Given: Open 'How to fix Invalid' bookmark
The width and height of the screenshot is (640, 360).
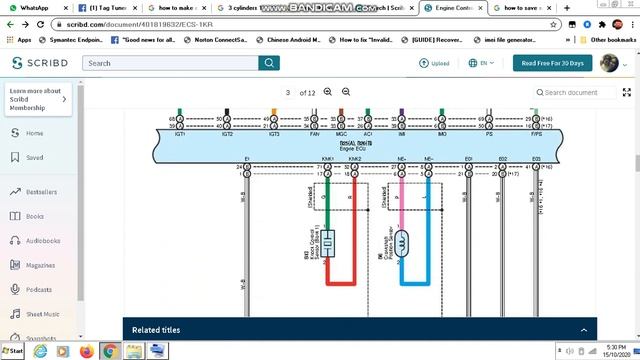Looking at the screenshot, I should coord(361,40).
